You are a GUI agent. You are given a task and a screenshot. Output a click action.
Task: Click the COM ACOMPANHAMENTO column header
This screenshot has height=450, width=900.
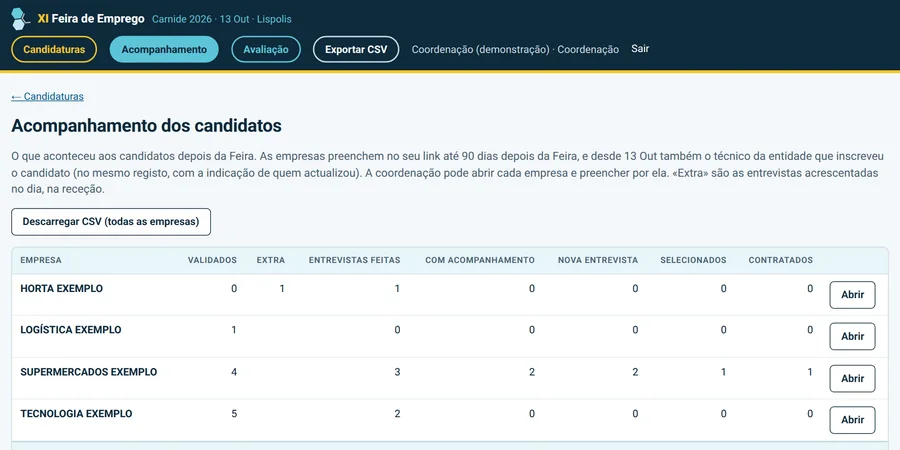tap(480, 260)
